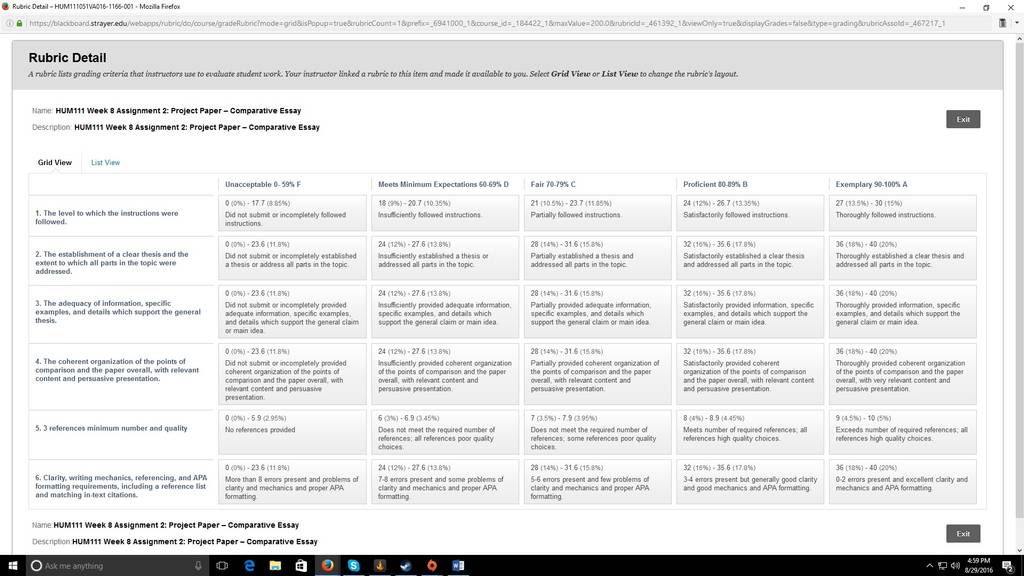Click the Fair 70-79% C column header
Image resolution: width=1024 pixels, height=576 pixels.
(553, 185)
